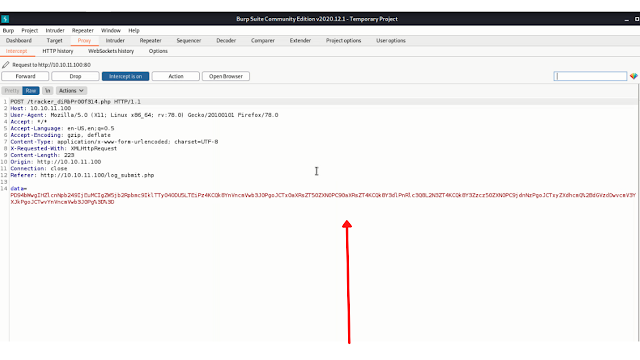The image size is (640, 360).
Task: Switch to the Repeater tool tab
Action: pos(150,40)
